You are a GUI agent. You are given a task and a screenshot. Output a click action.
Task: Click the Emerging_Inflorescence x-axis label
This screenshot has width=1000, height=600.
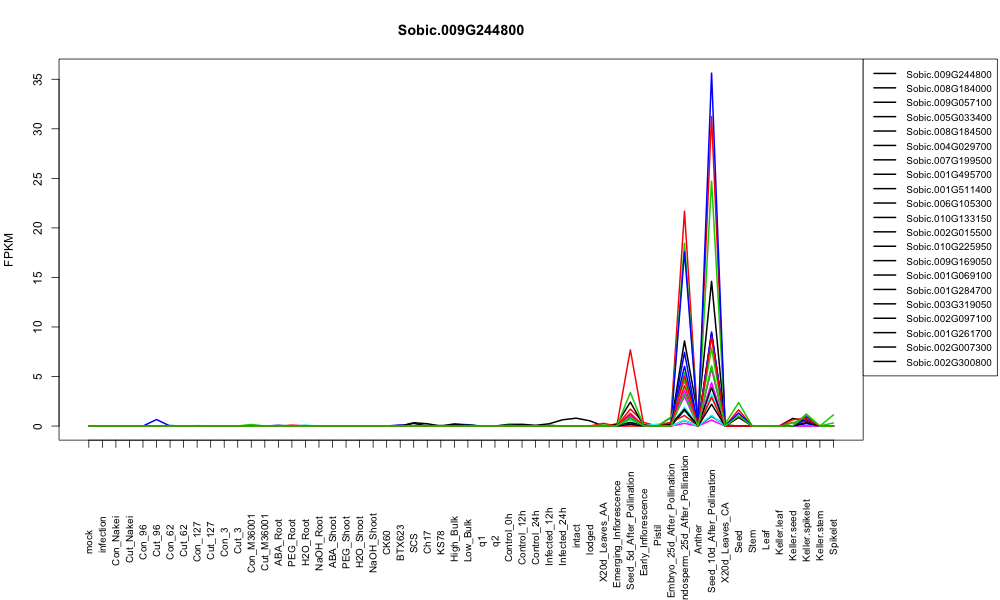pyautogui.click(x=617, y=525)
